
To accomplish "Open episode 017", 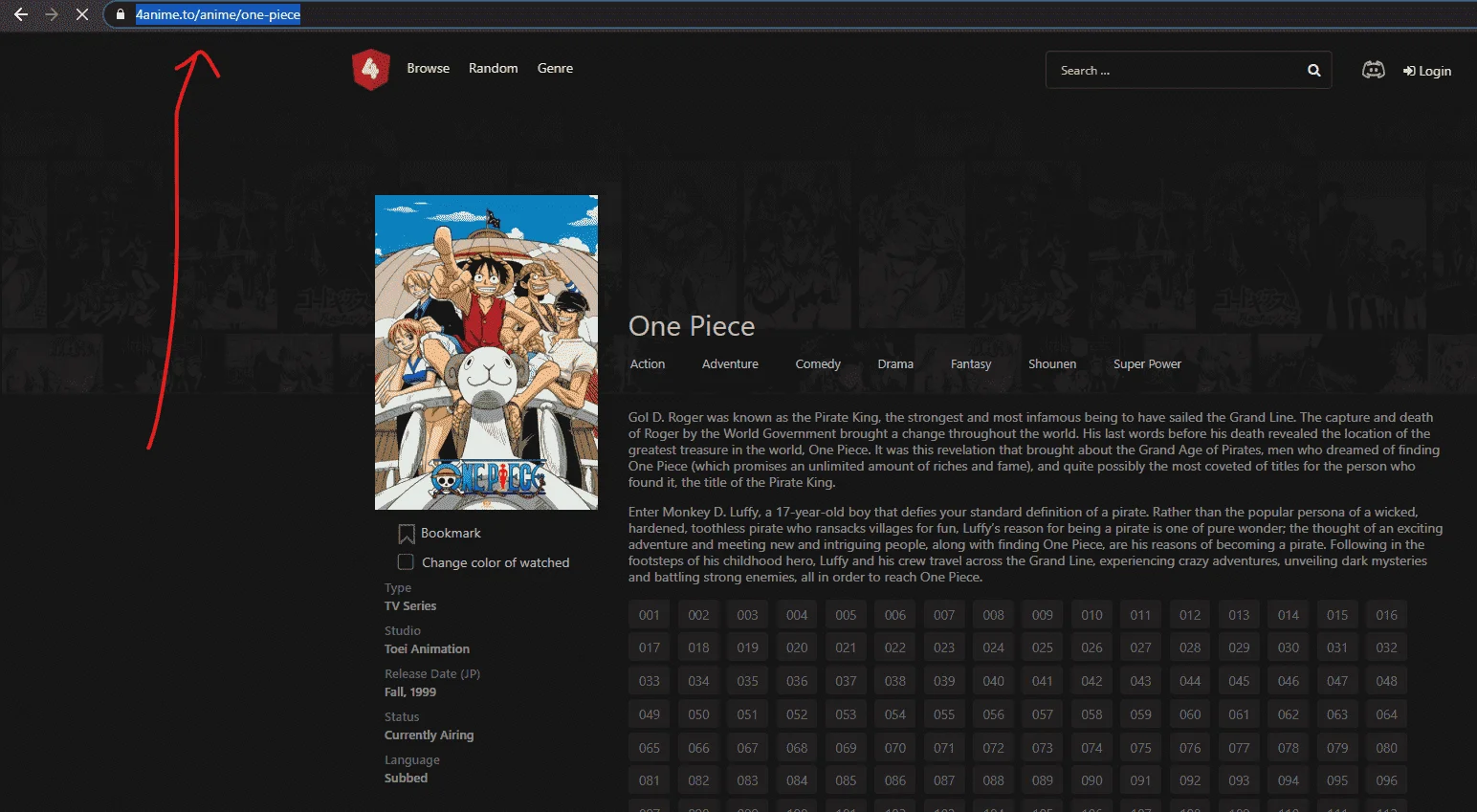I will pyautogui.click(x=650, y=647).
